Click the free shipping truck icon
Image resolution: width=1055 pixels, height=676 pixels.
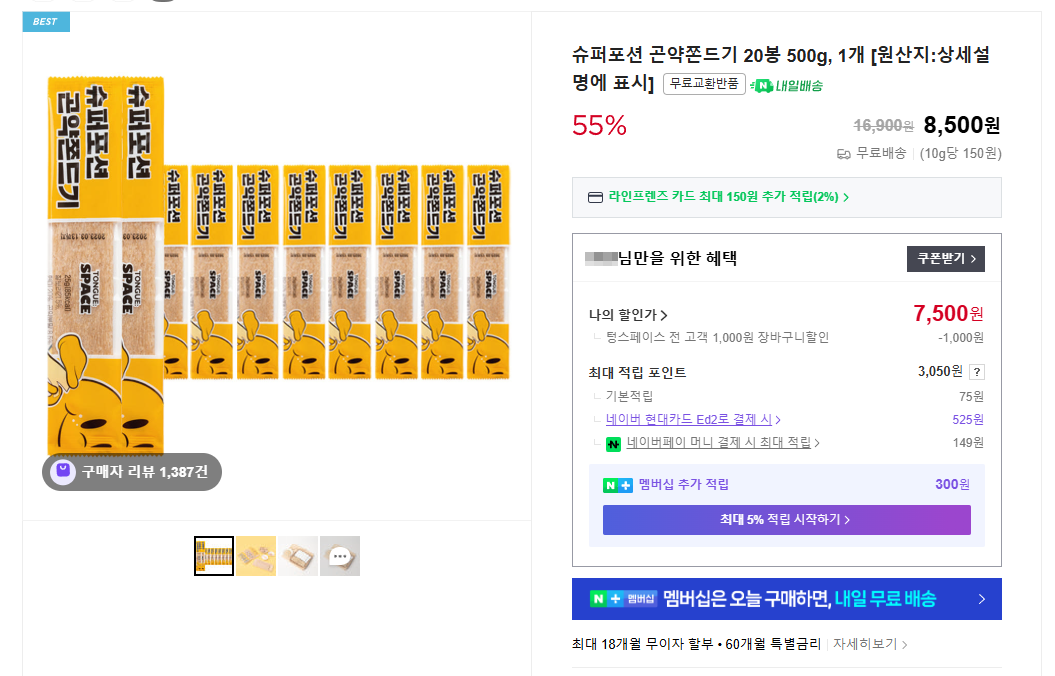[x=843, y=152]
